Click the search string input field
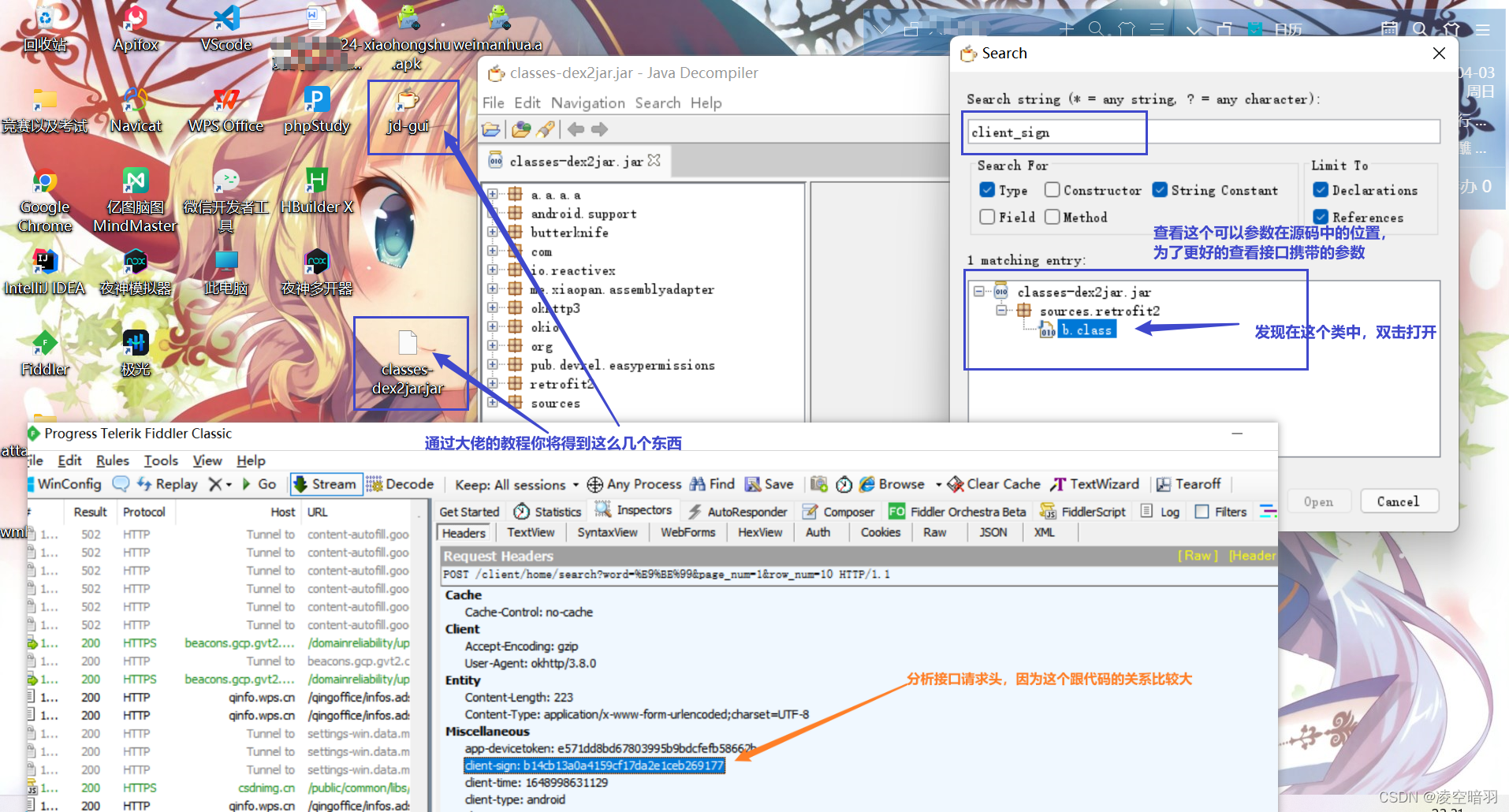1509x812 pixels. click(1203, 132)
